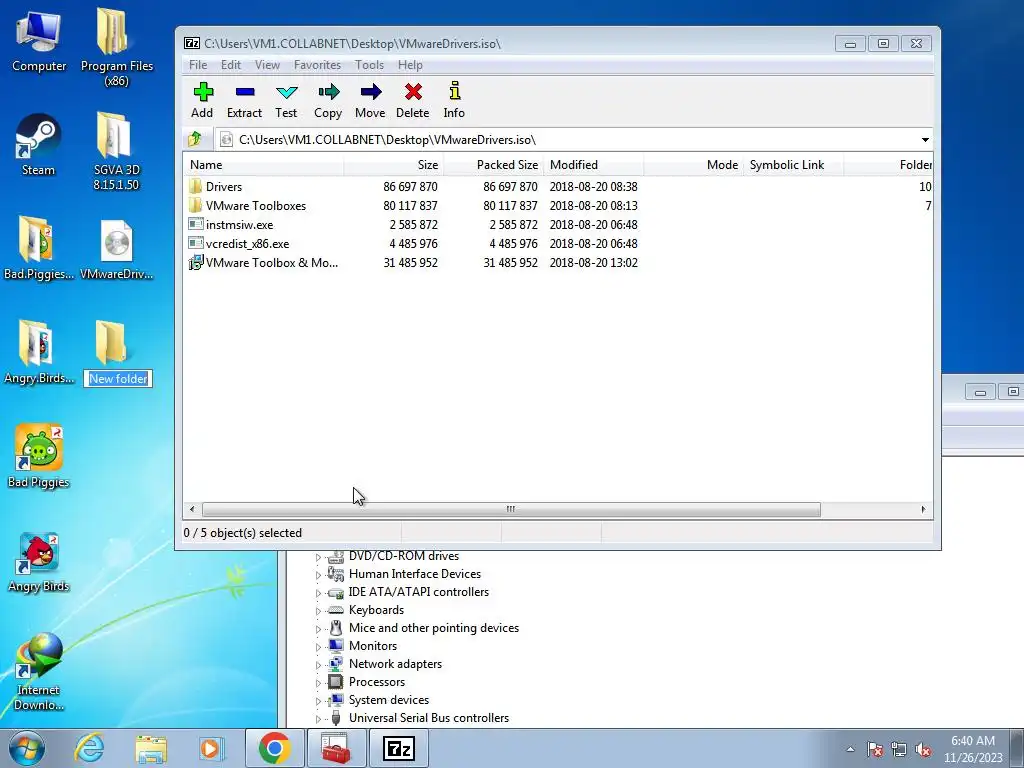The height and width of the screenshot is (768, 1024).
Task: Sort by Symbolic Link column header
Action: click(x=793, y=165)
